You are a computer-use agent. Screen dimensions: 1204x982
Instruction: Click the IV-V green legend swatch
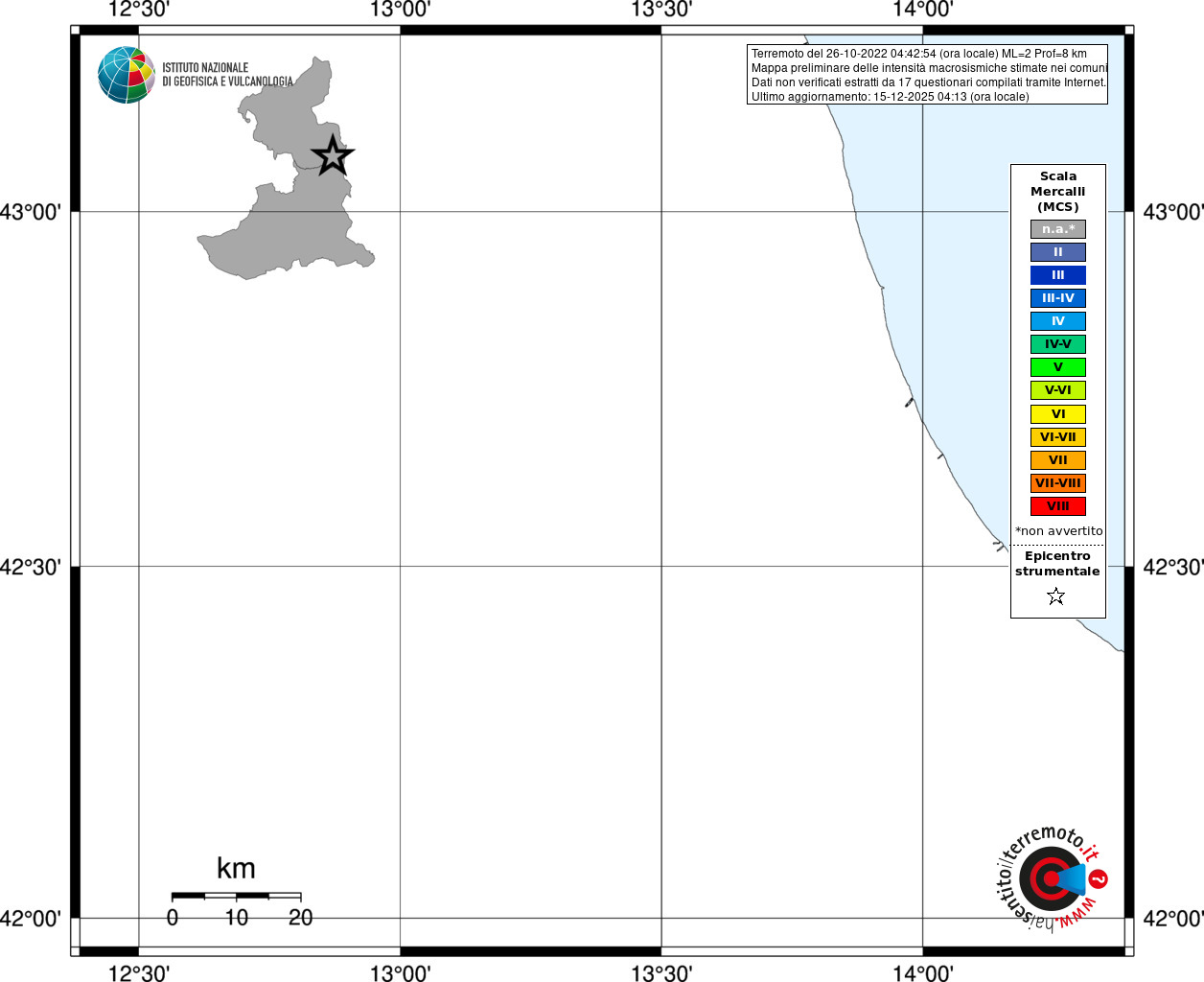tap(1058, 344)
